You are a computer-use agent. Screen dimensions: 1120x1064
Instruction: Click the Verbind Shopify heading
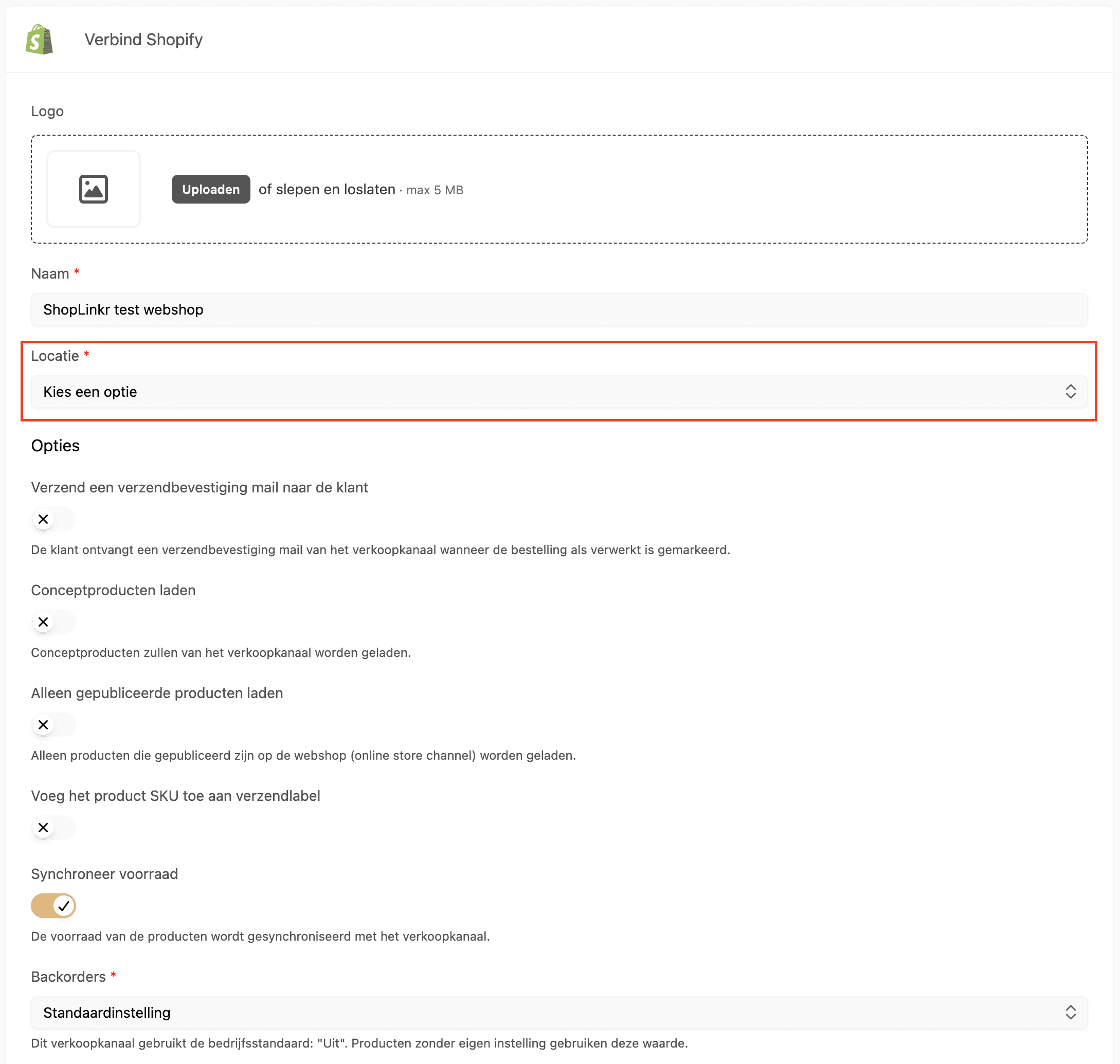[143, 40]
